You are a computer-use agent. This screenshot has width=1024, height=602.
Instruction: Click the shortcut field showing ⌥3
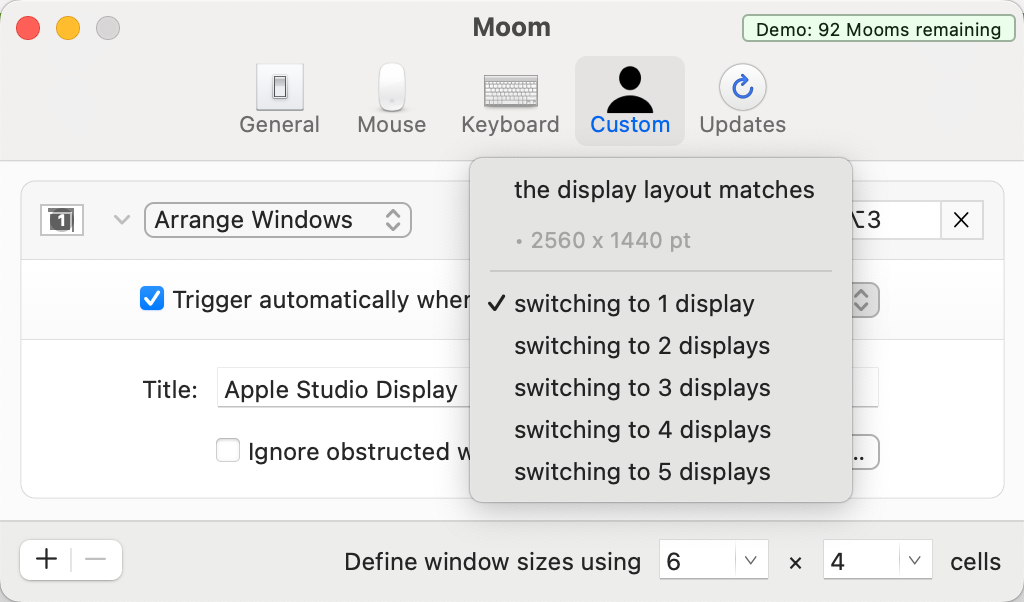[x=896, y=220]
